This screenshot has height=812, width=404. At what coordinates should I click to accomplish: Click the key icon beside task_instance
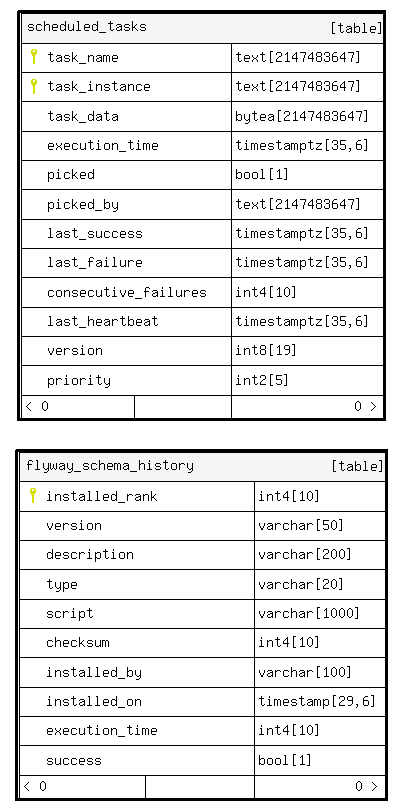(34, 86)
